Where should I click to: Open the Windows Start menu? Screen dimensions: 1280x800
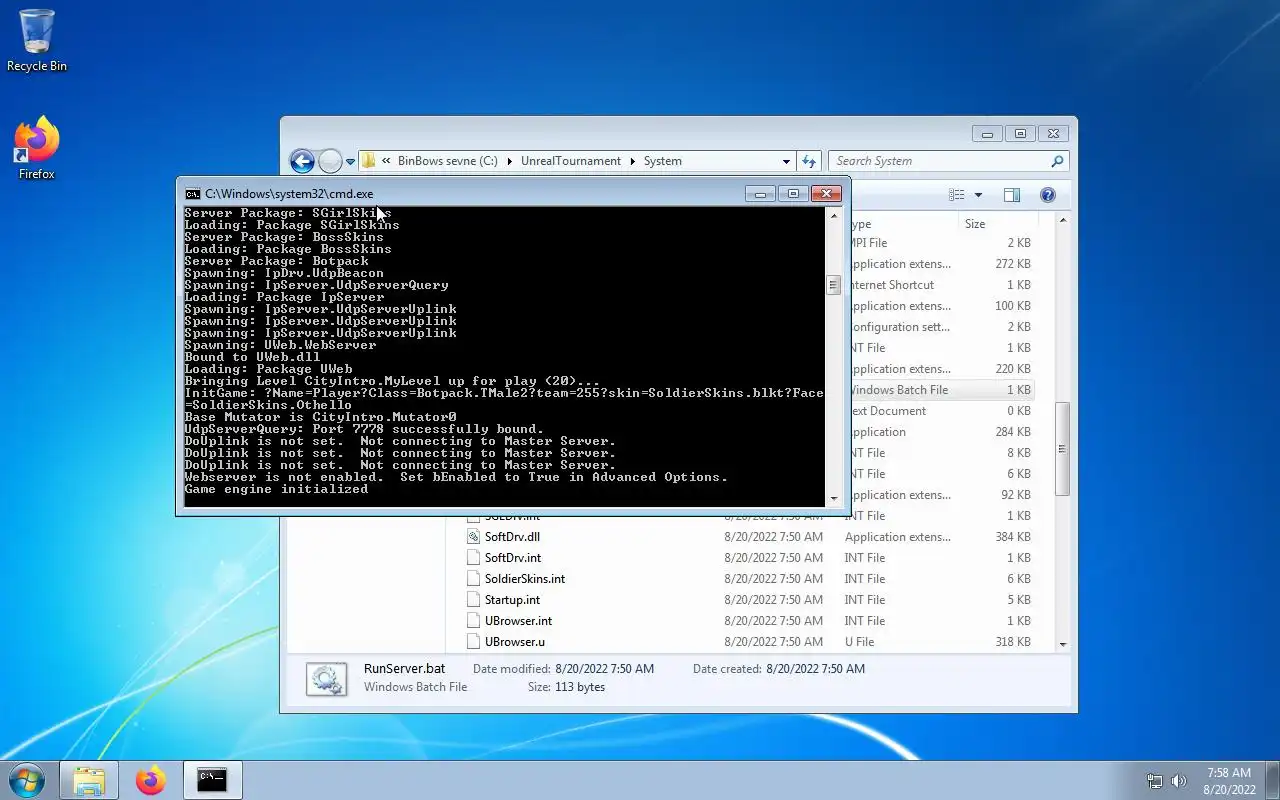(x=27, y=780)
